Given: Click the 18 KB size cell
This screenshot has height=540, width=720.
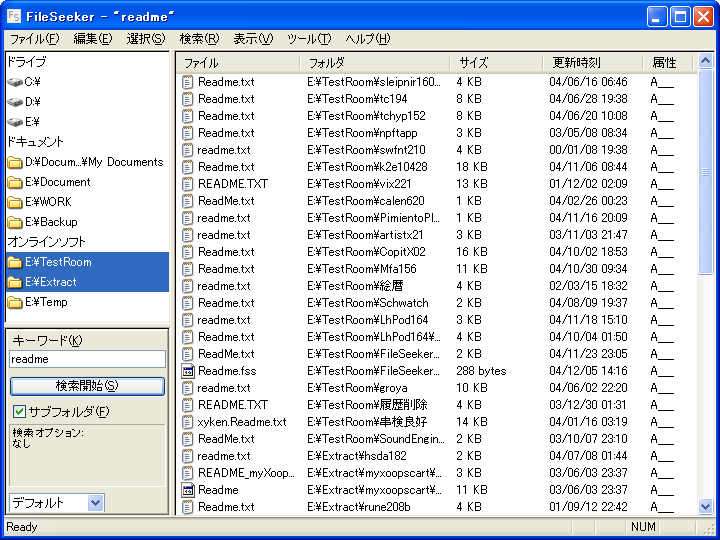Looking at the screenshot, I should pyautogui.click(x=472, y=167).
